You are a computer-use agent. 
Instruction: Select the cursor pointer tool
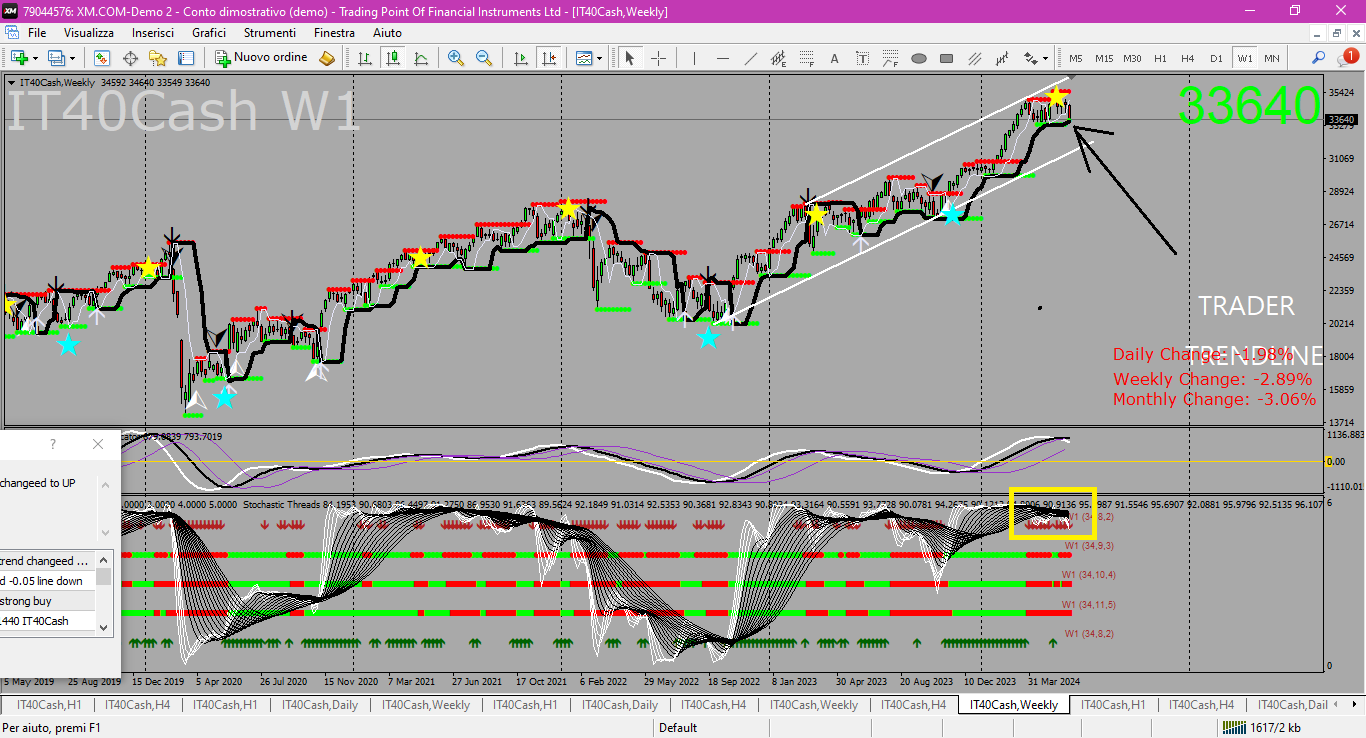(630, 58)
